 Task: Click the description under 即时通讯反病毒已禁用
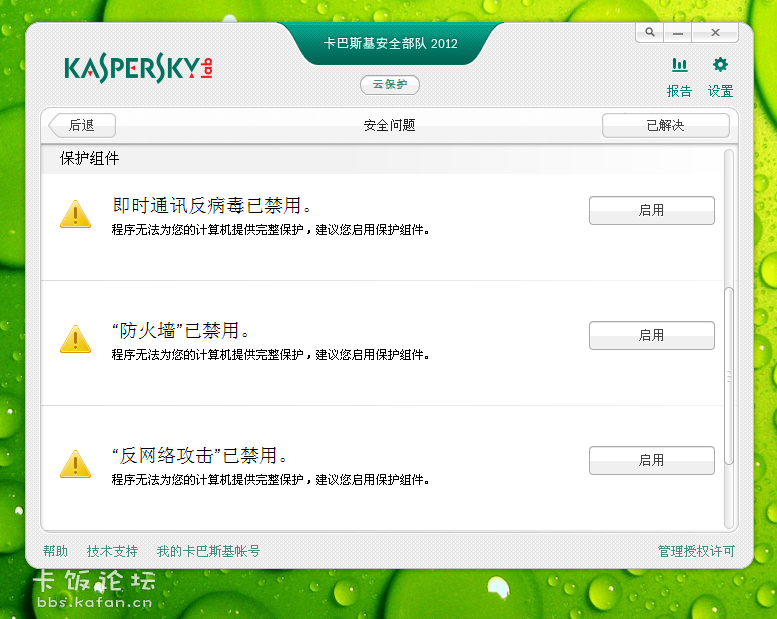click(270, 230)
